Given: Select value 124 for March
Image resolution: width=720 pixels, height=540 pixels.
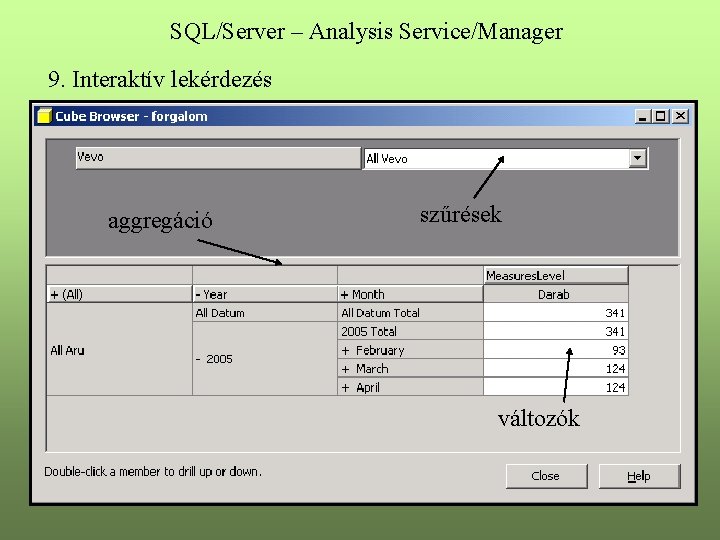Looking at the screenshot, I should (x=556, y=369).
